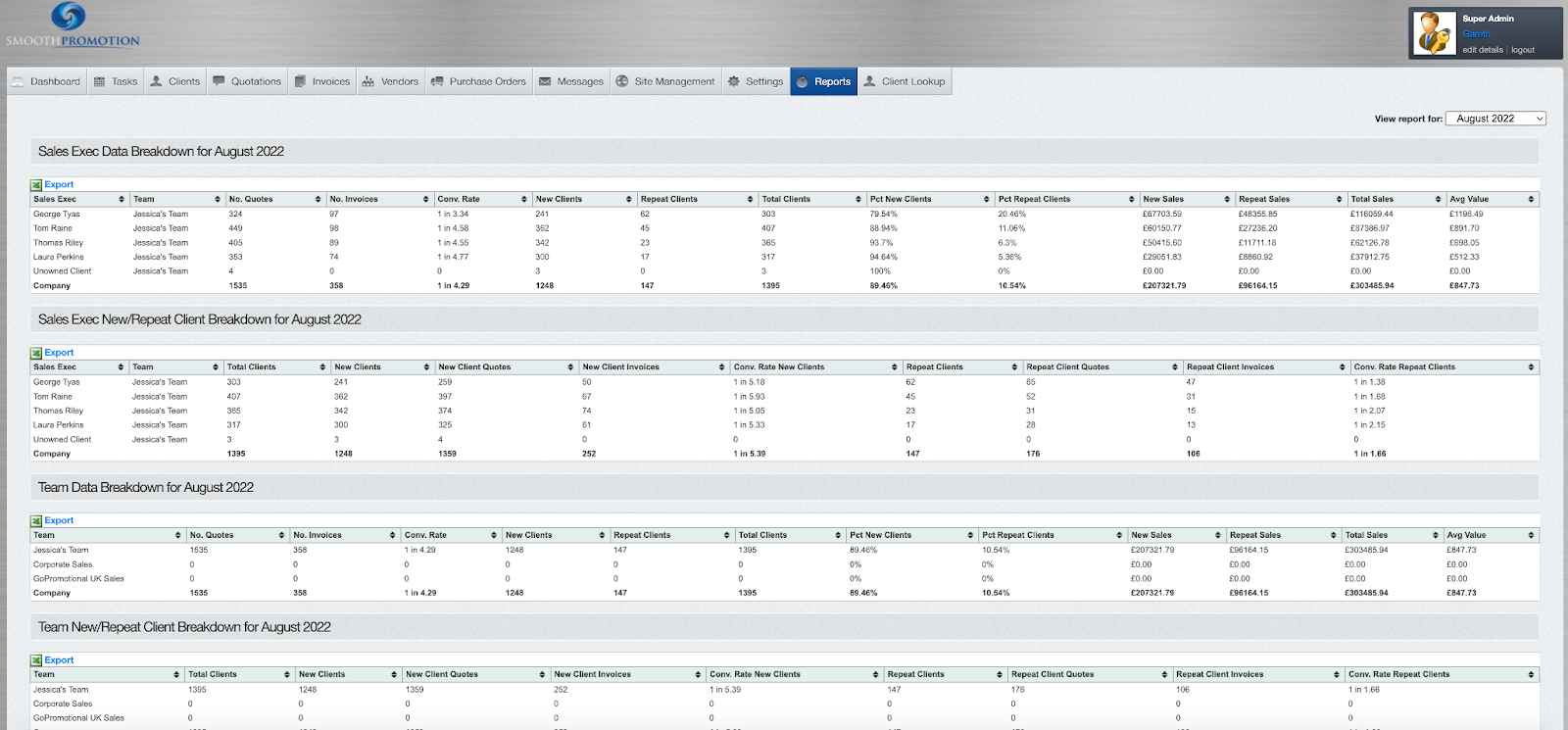Open the View report for month dropdown

click(1495, 119)
